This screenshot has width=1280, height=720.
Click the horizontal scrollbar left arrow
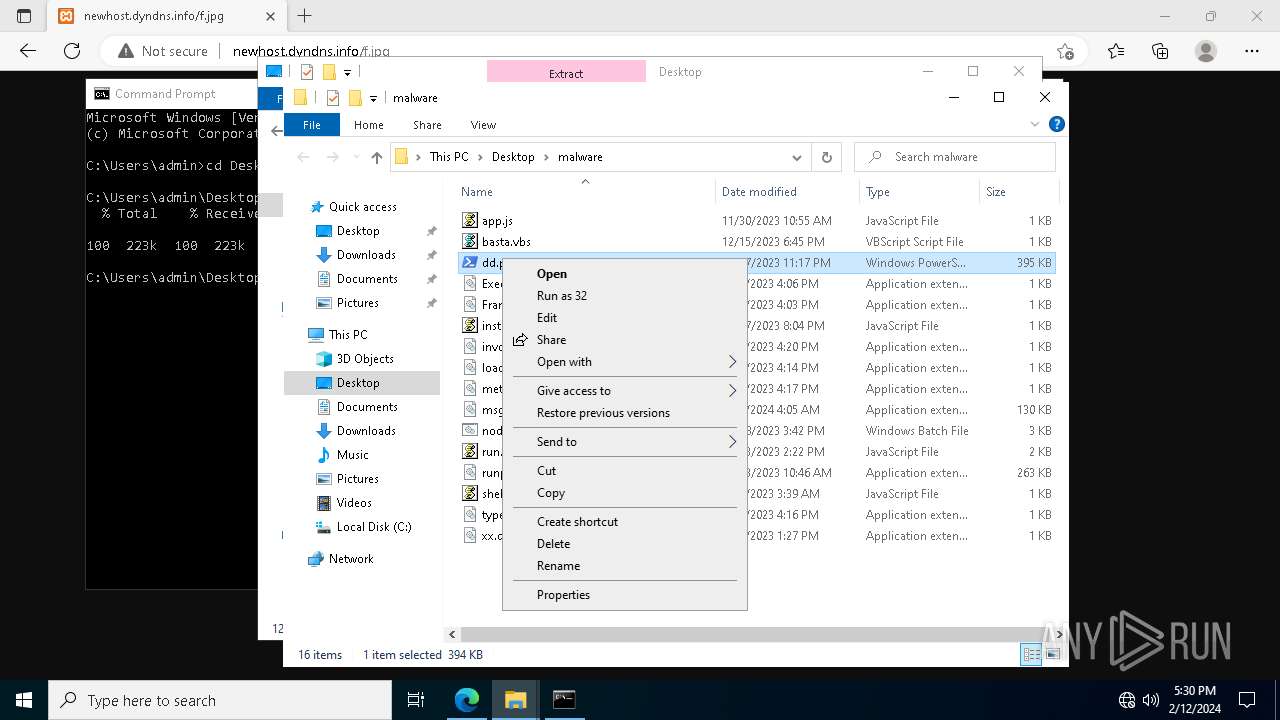(x=452, y=634)
